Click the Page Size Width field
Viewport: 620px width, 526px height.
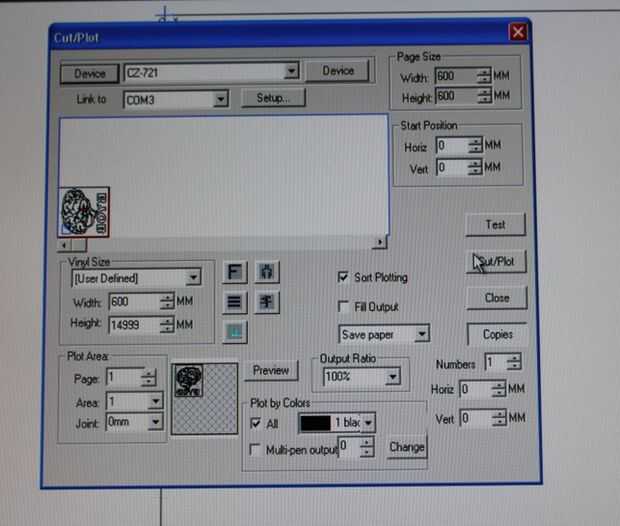coord(456,76)
